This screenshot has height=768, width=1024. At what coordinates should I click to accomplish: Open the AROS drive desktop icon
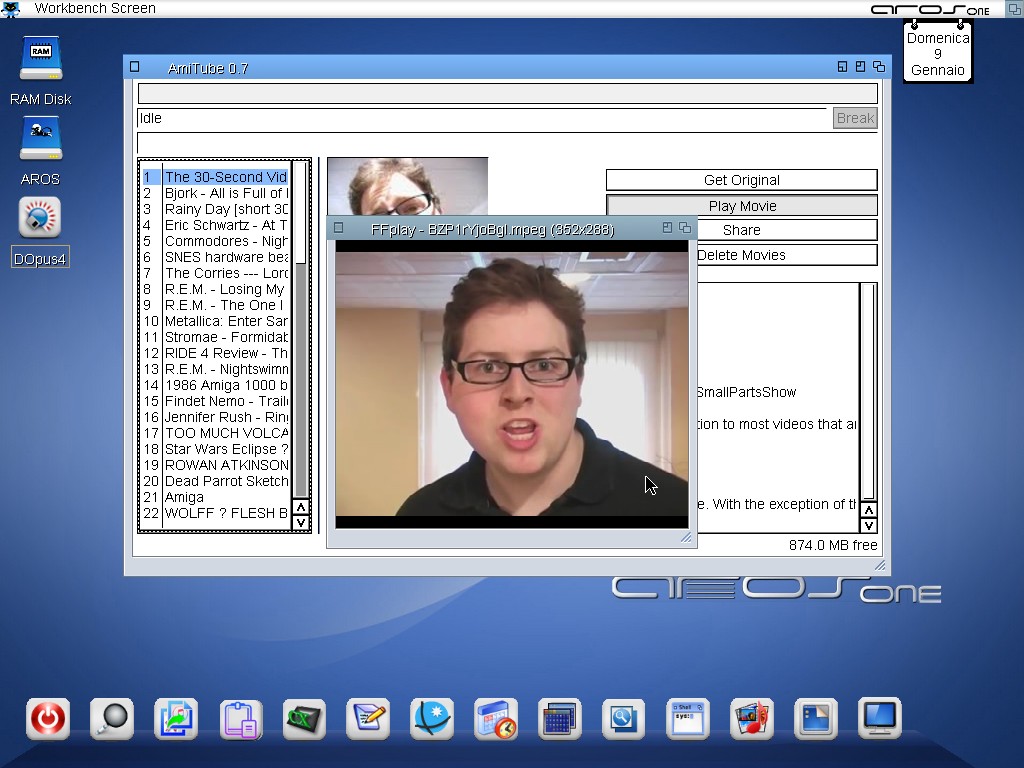tap(41, 141)
